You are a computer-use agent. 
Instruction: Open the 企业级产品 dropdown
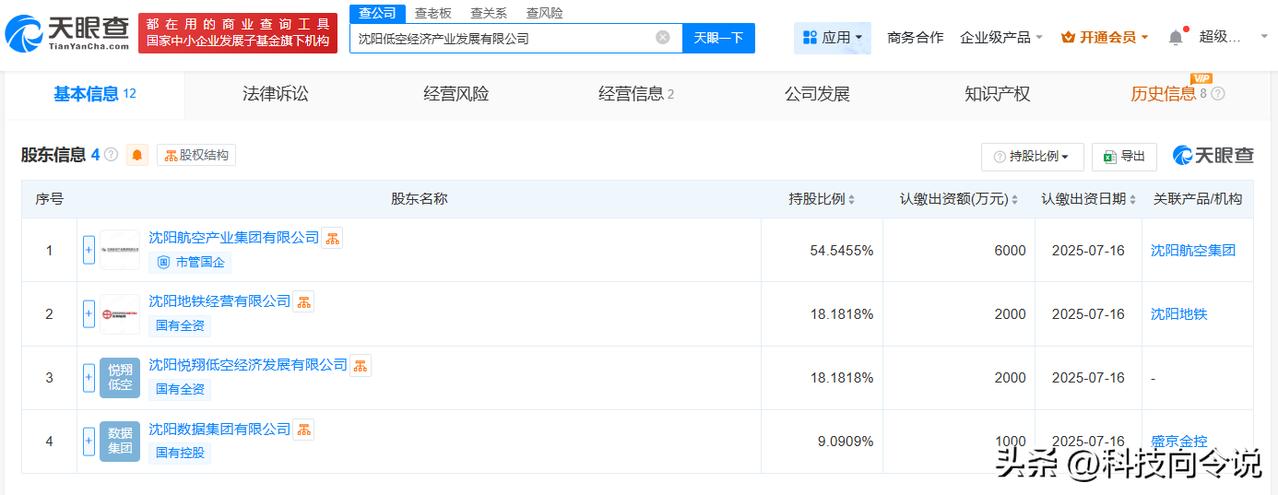pos(1001,37)
